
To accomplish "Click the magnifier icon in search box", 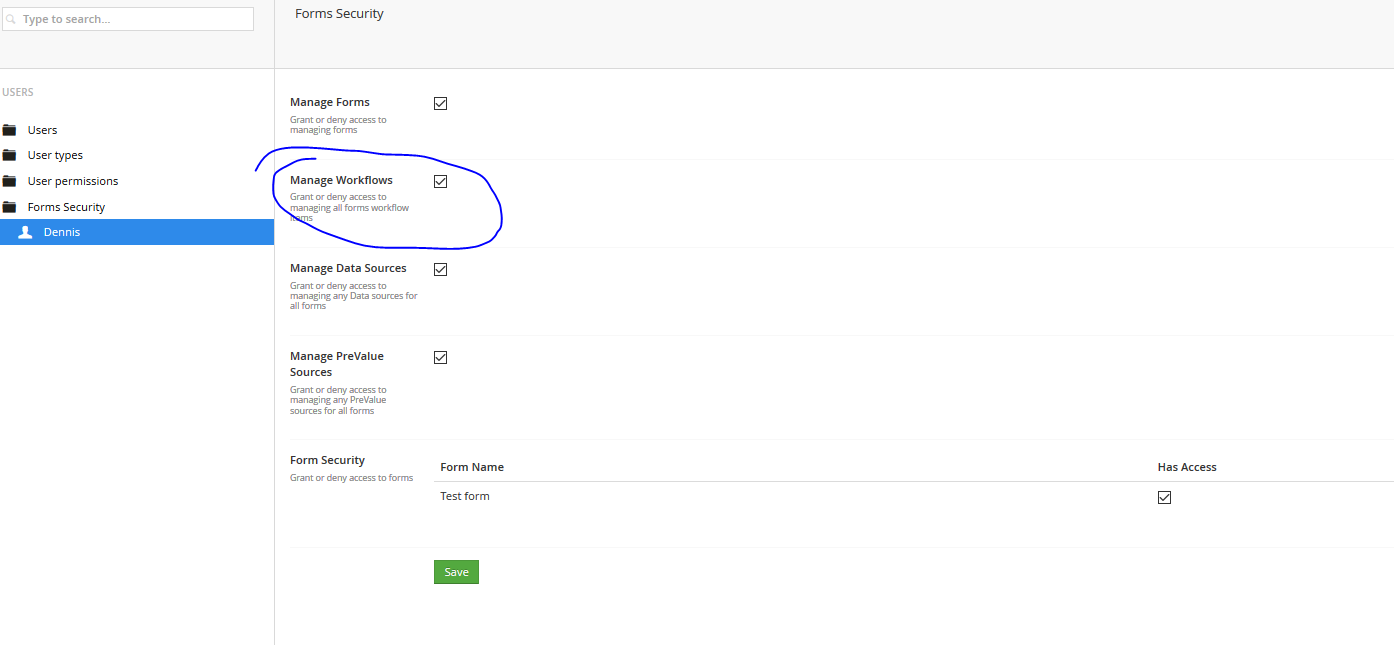I will [12, 19].
